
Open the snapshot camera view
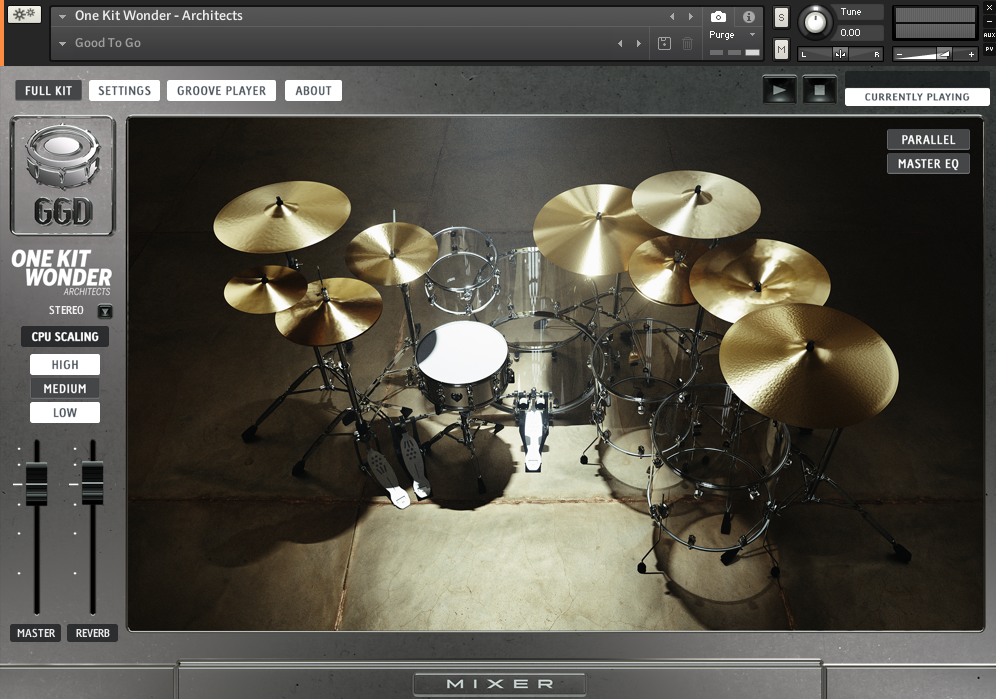pos(718,17)
